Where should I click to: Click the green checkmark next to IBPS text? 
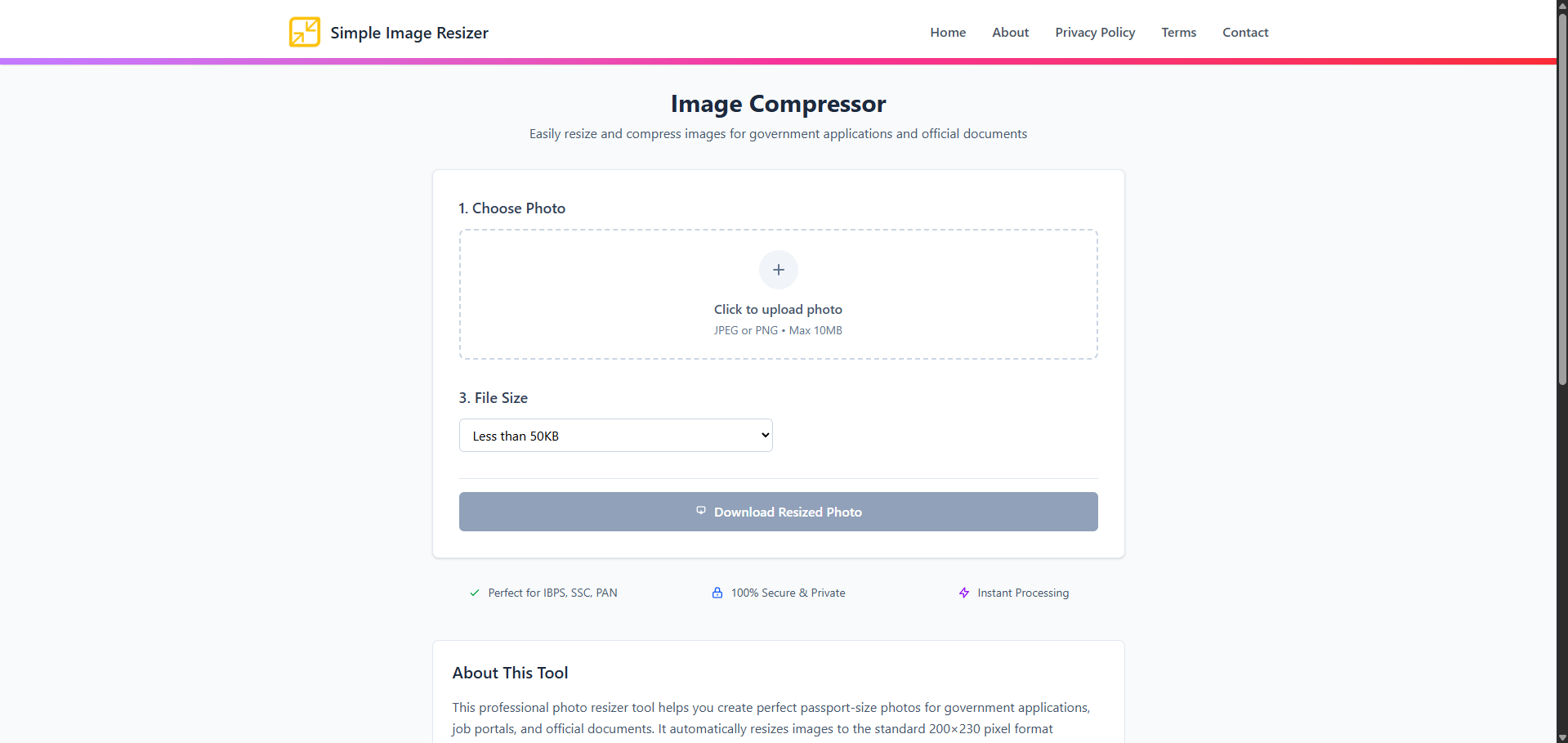(474, 593)
